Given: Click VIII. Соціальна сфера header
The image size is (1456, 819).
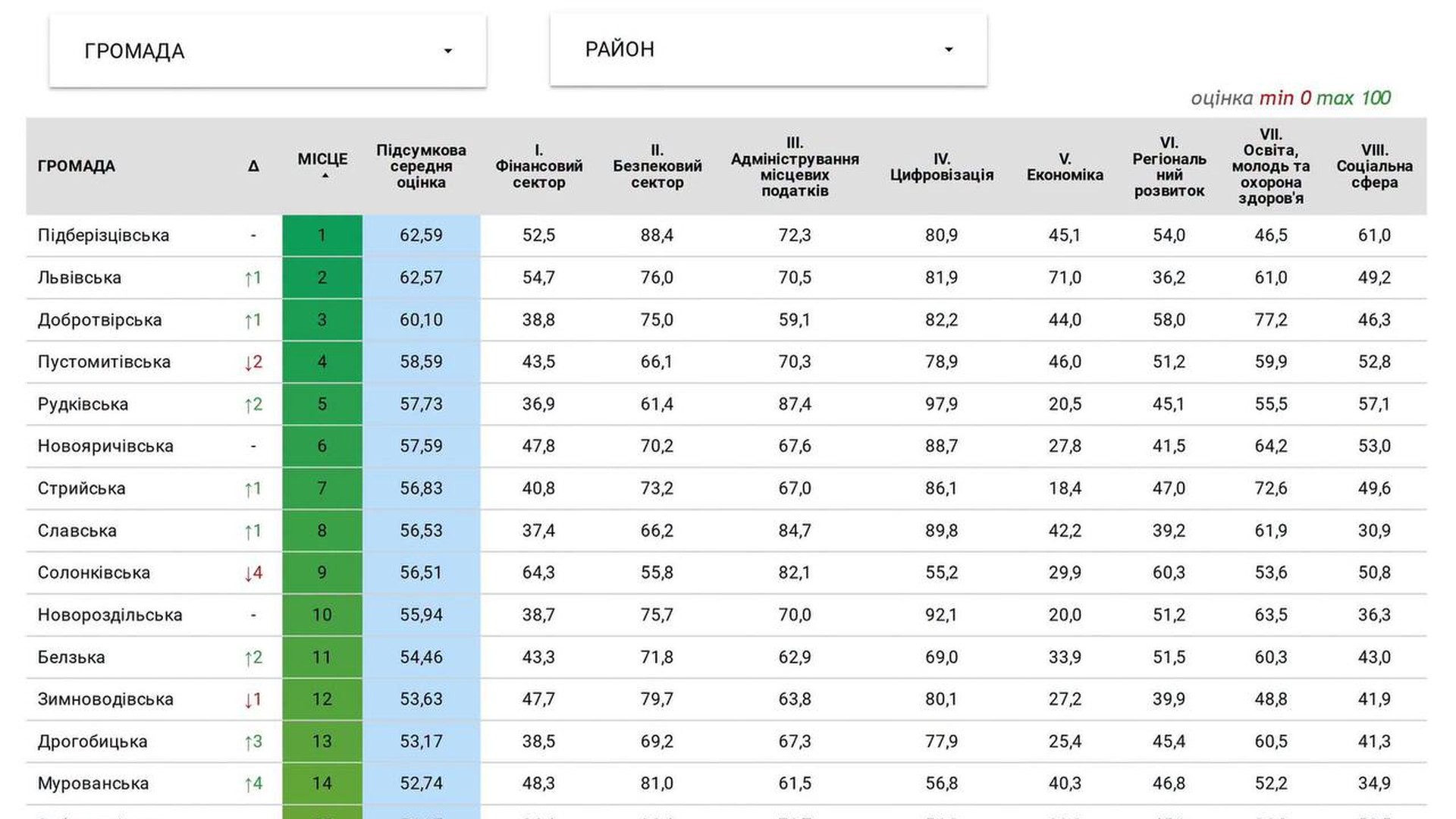Looking at the screenshot, I should pyautogui.click(x=1374, y=166).
